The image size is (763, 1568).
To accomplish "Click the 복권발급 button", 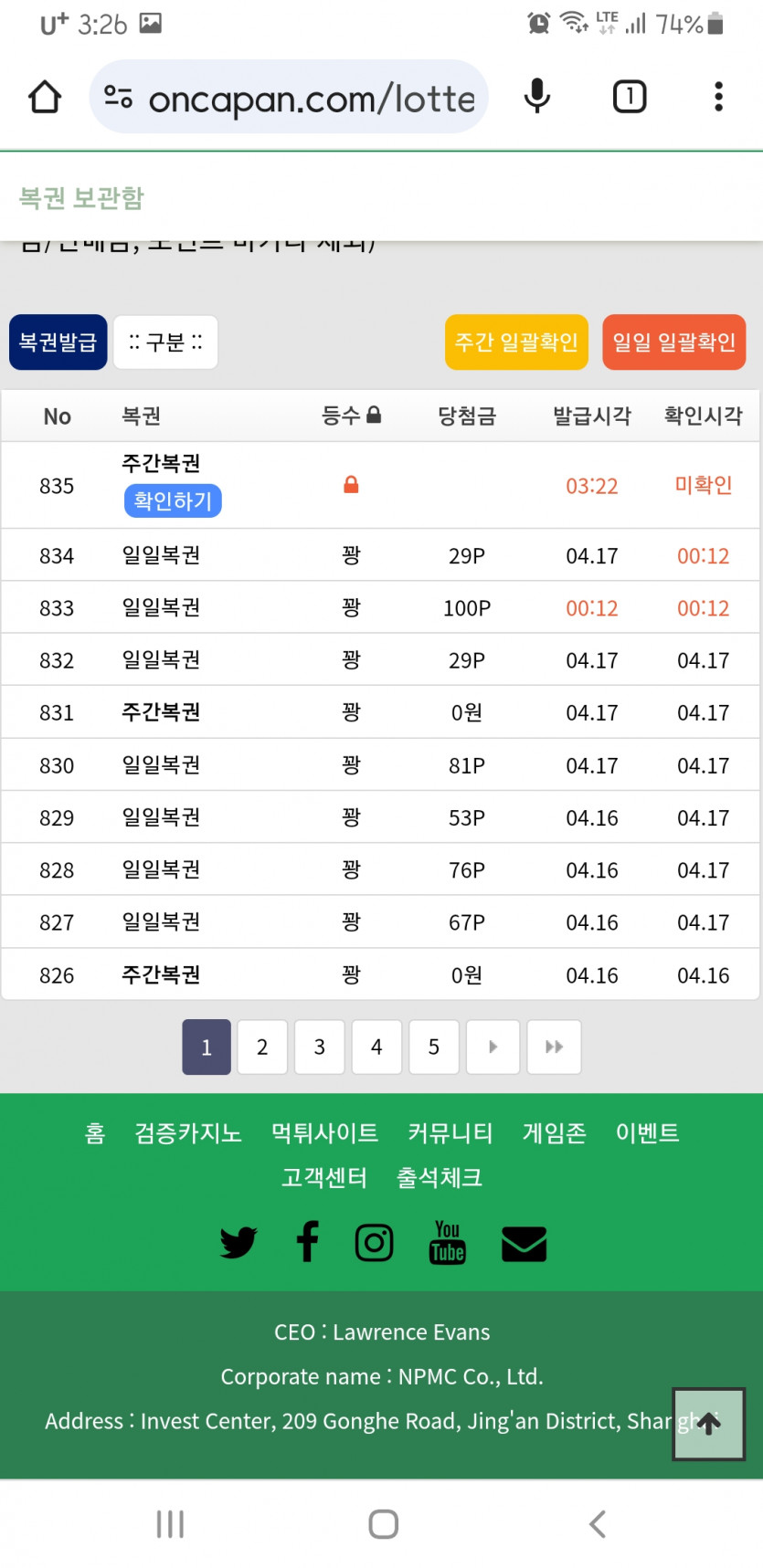I will tap(58, 342).
